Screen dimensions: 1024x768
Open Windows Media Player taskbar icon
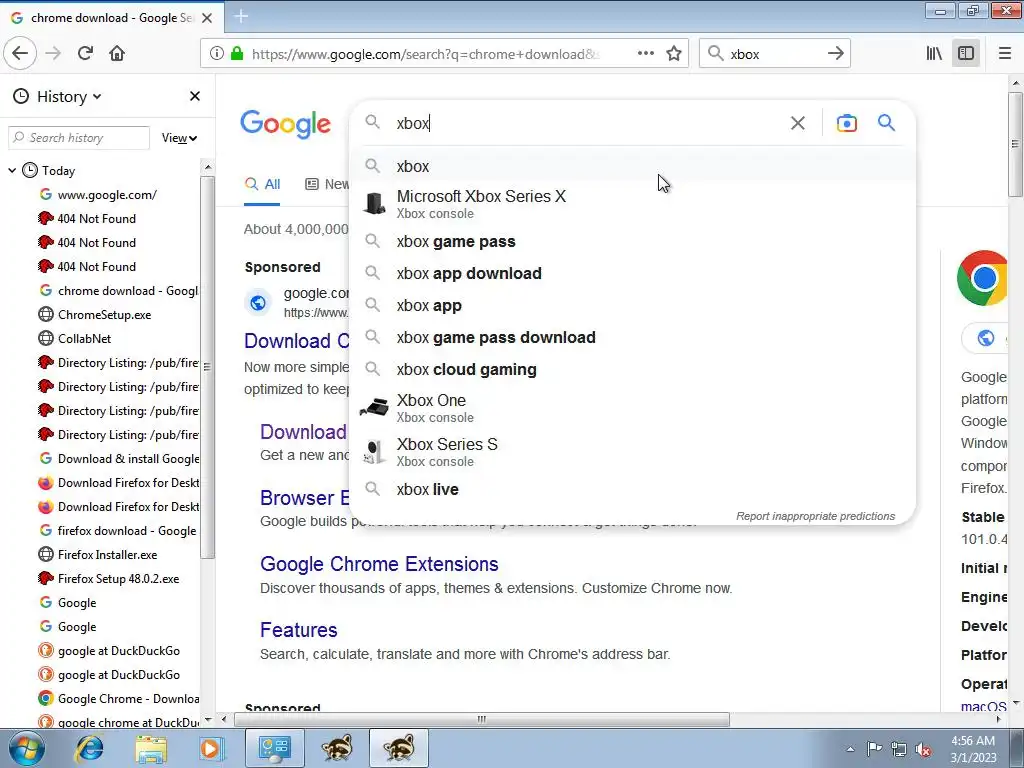click(210, 748)
